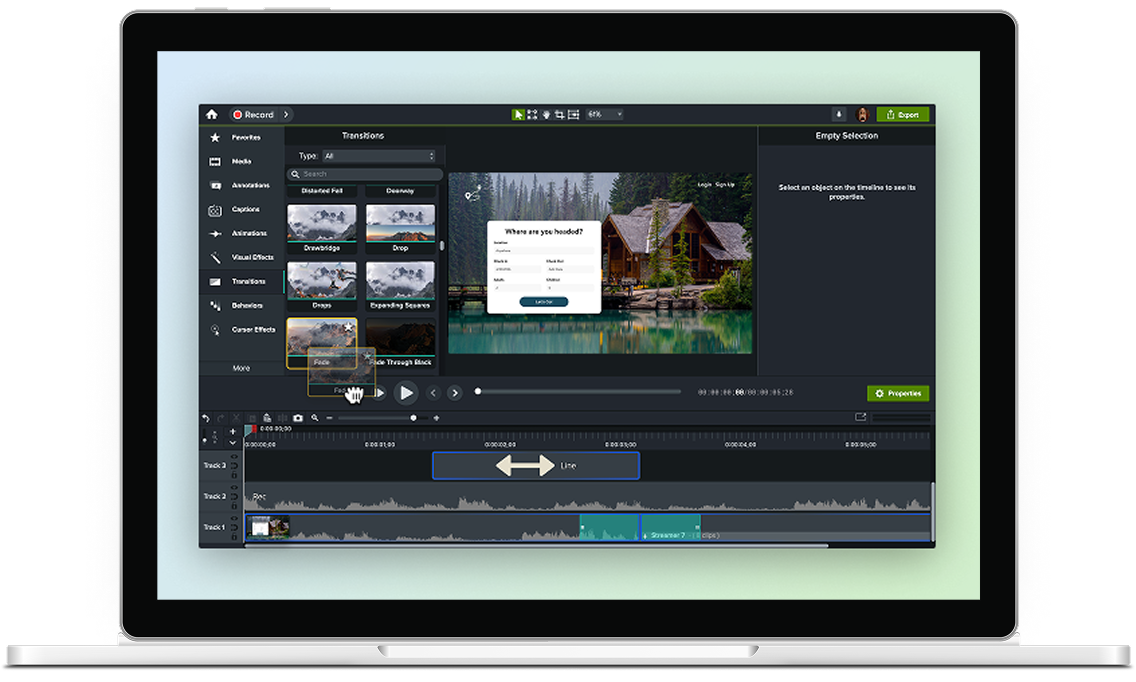Click the Track 1 clip thumbnail
Screen dimensions: 1136x682
pyautogui.click(x=268, y=527)
